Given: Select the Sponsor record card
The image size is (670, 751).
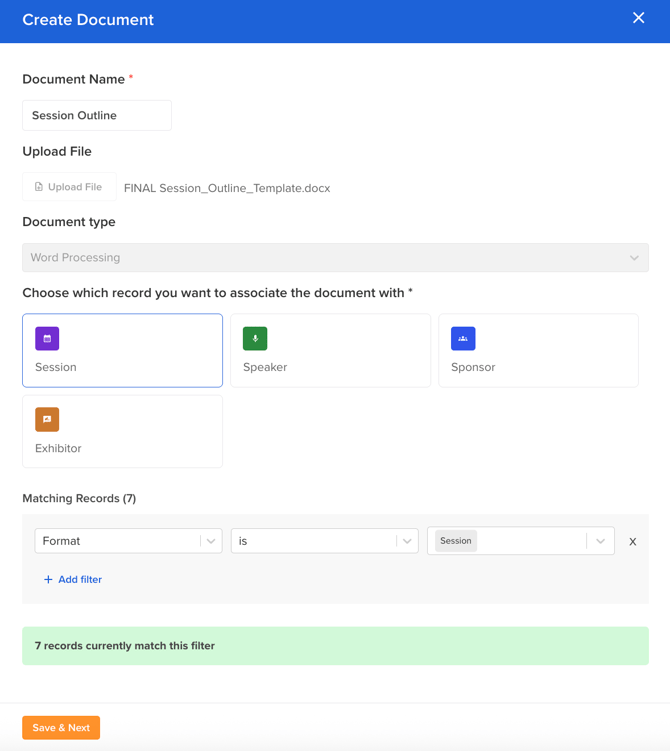Looking at the screenshot, I should pos(538,351).
